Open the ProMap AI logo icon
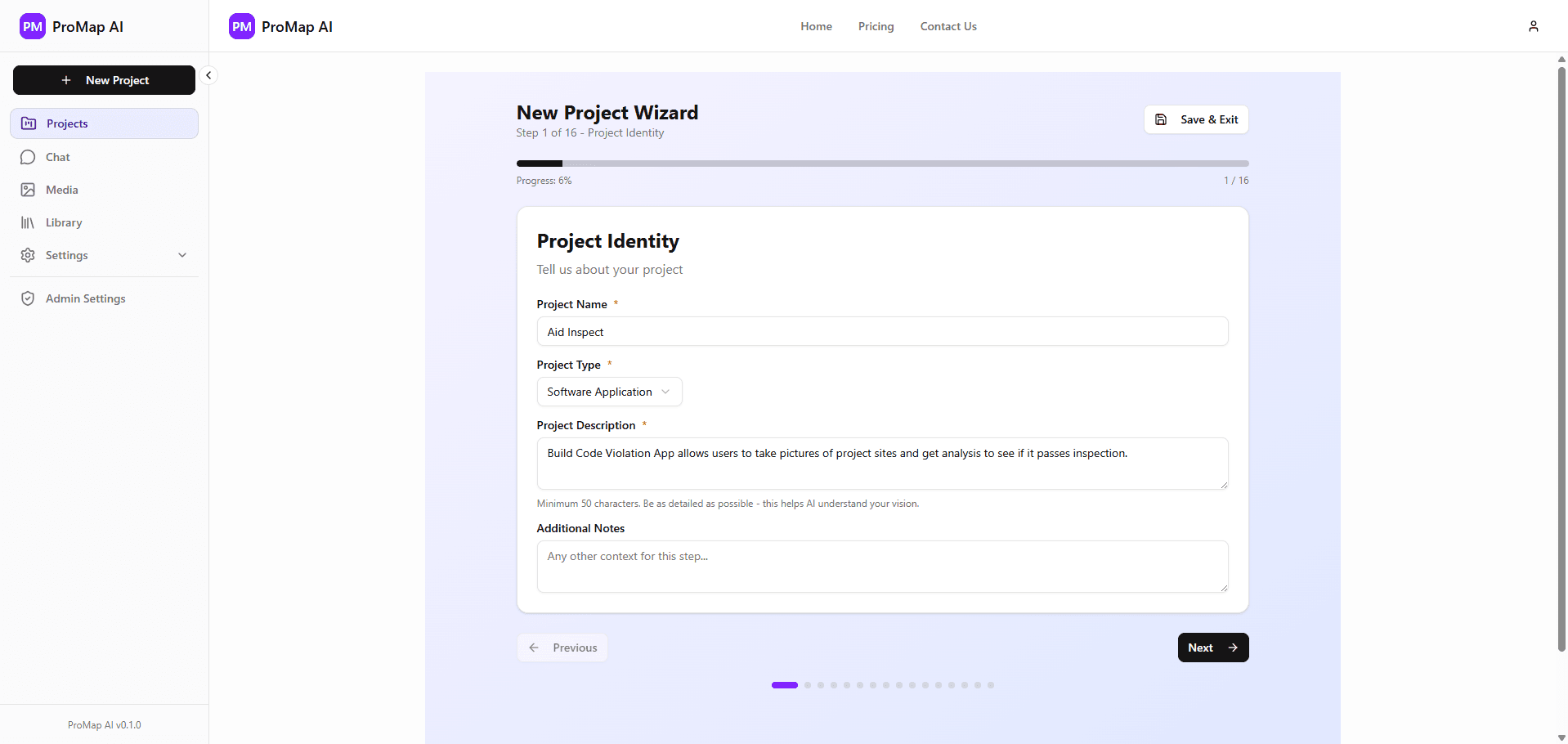This screenshot has width=1568, height=744. pyautogui.click(x=32, y=25)
